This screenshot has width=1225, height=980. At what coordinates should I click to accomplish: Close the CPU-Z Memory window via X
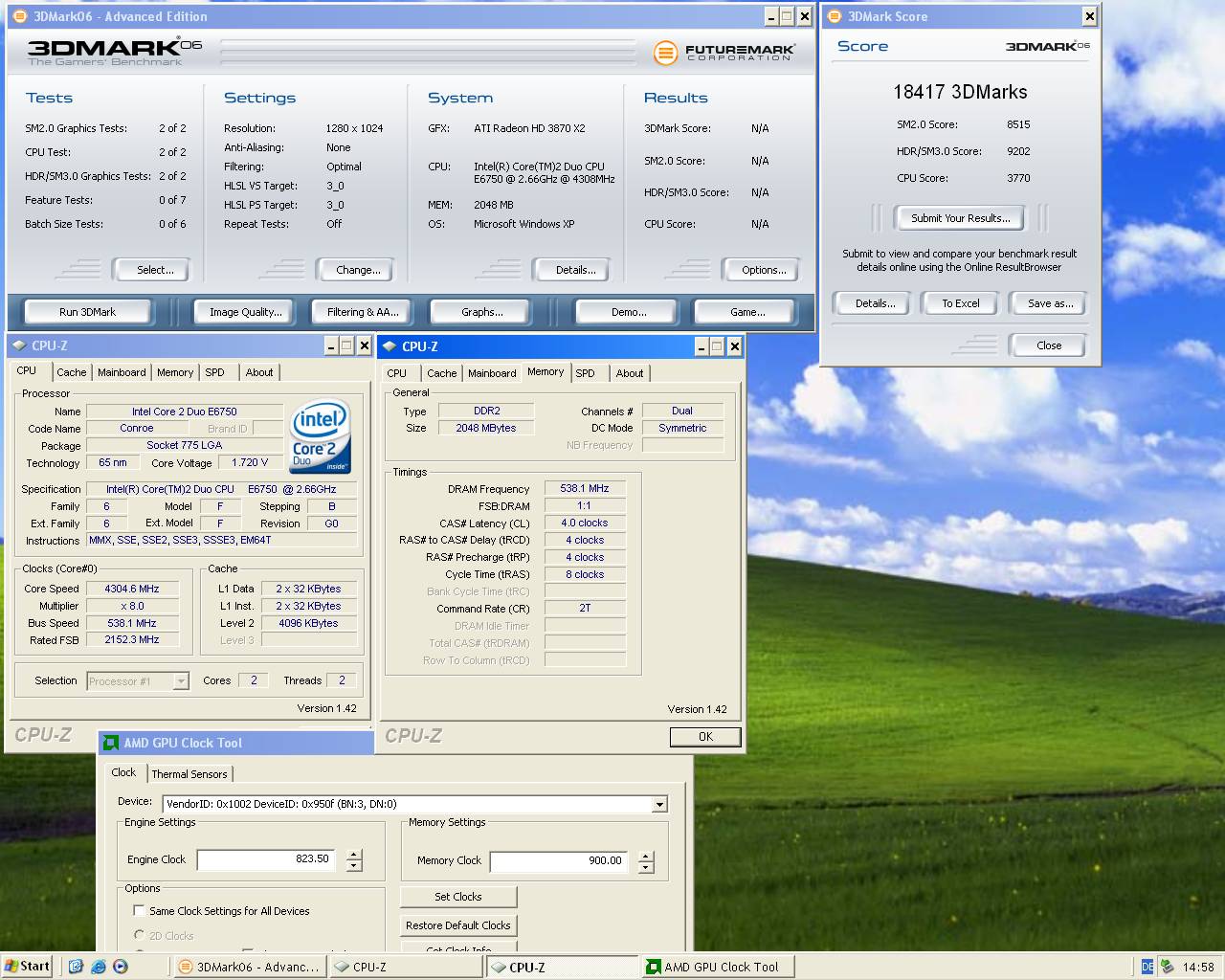click(734, 346)
